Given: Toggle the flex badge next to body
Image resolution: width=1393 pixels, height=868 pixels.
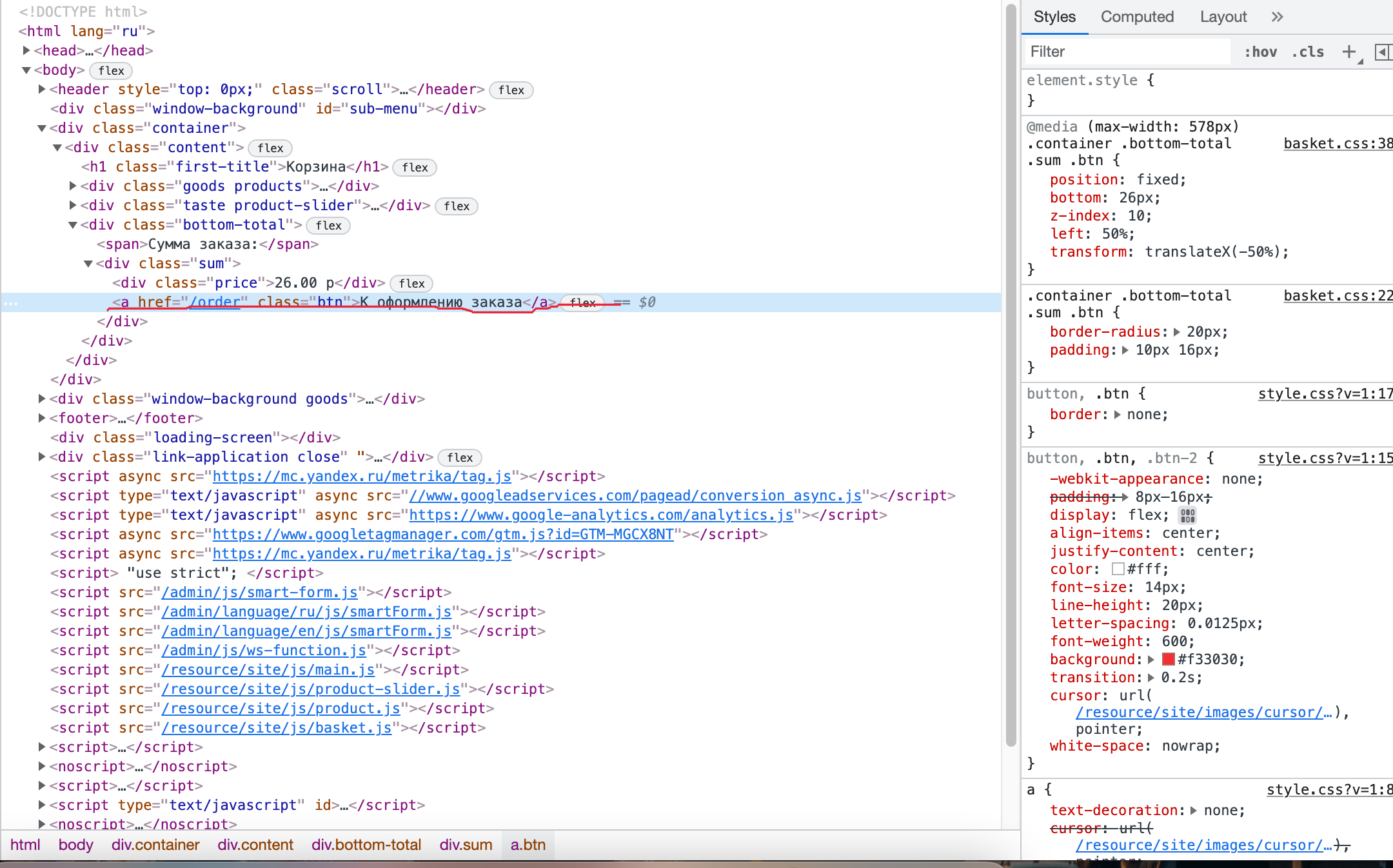Looking at the screenshot, I should tap(111, 70).
